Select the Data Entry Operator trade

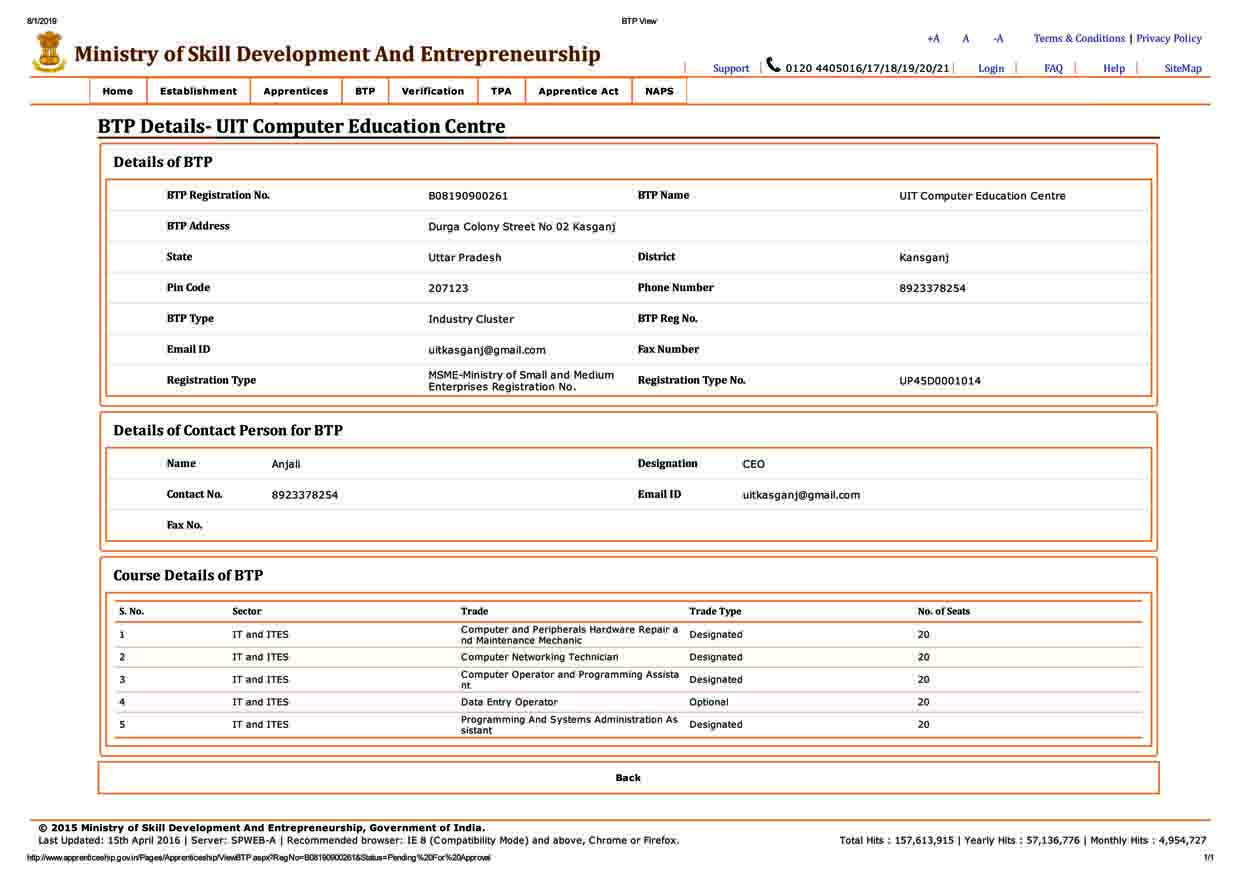(x=509, y=702)
